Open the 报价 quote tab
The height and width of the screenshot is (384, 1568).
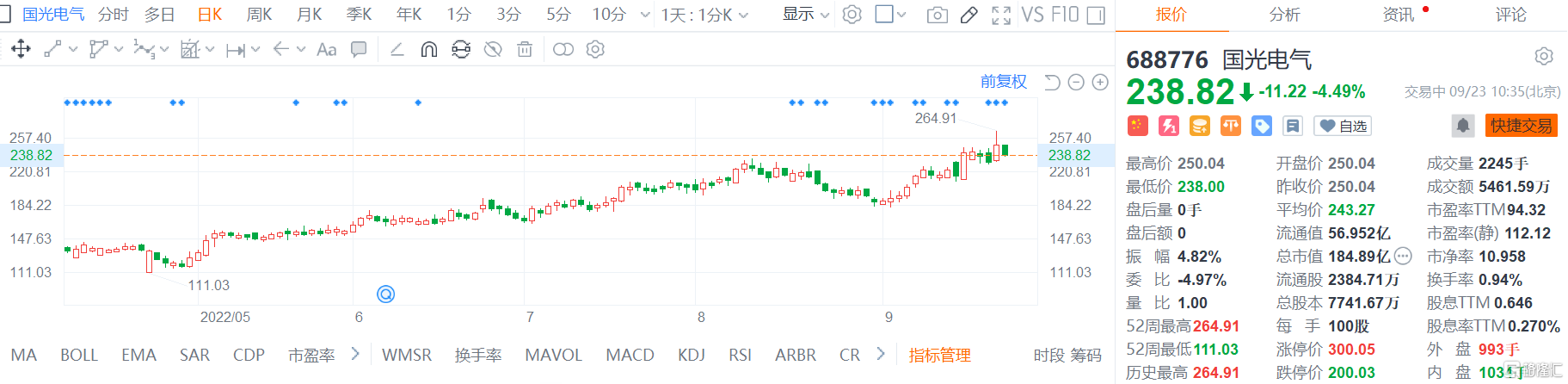[1171, 15]
